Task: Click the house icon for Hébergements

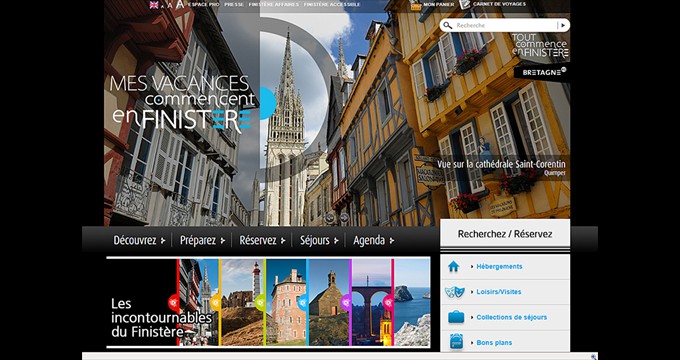Action: [454, 266]
